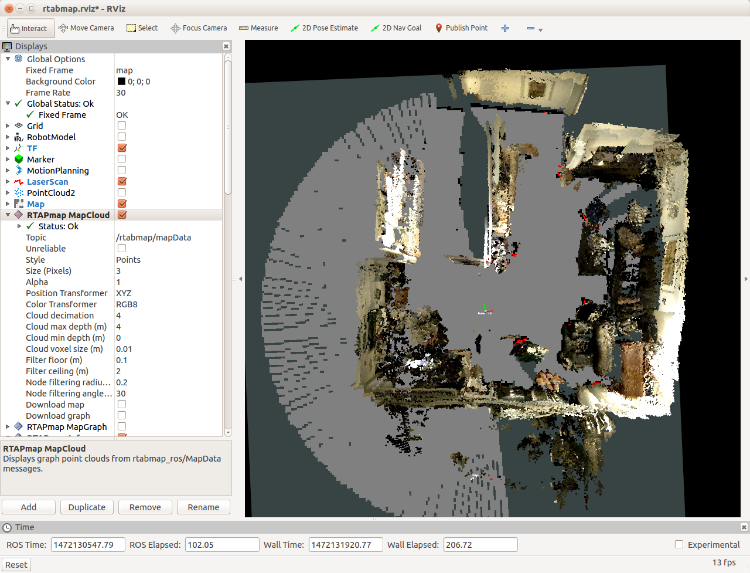750x573 pixels.
Task: Expand the RTAPmap MapGraph item
Action: [7, 426]
